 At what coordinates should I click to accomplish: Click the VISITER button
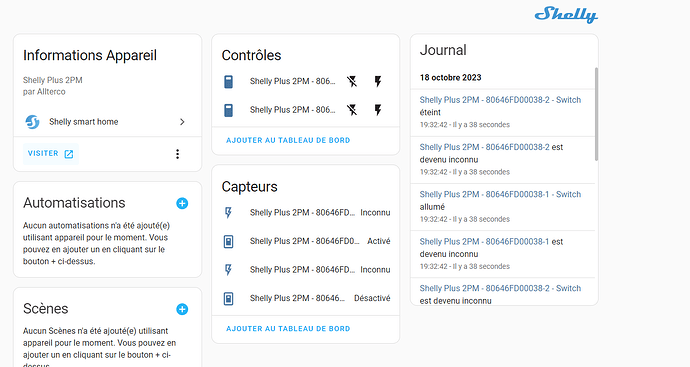[x=51, y=154]
